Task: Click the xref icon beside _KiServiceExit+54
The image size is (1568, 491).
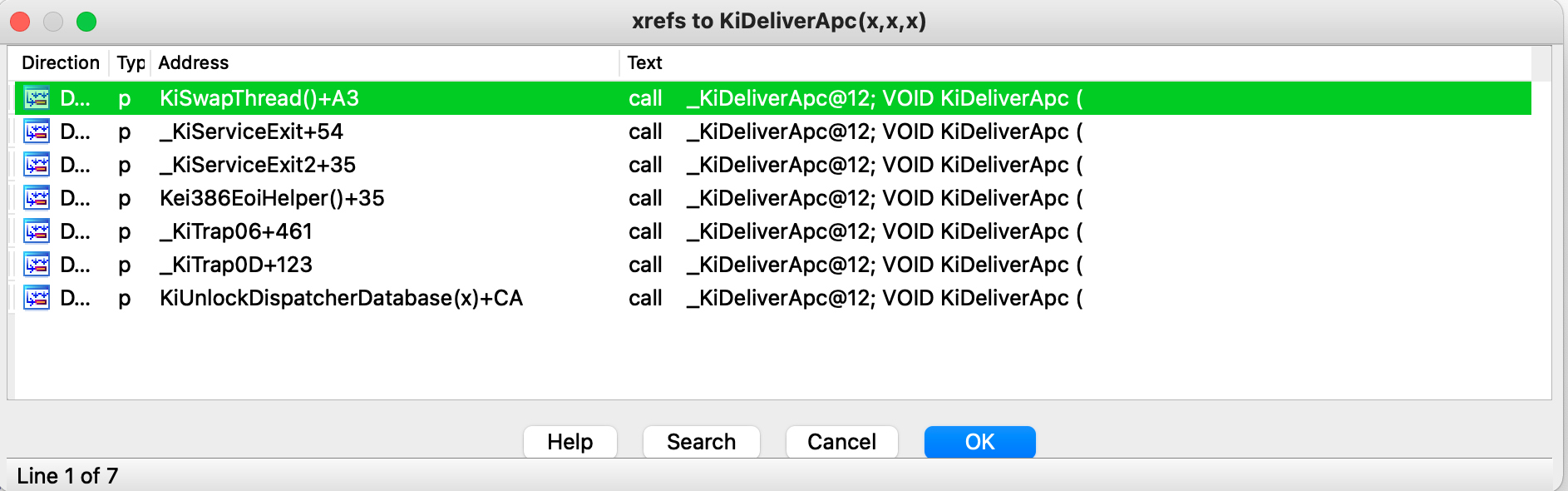Action: [37, 131]
